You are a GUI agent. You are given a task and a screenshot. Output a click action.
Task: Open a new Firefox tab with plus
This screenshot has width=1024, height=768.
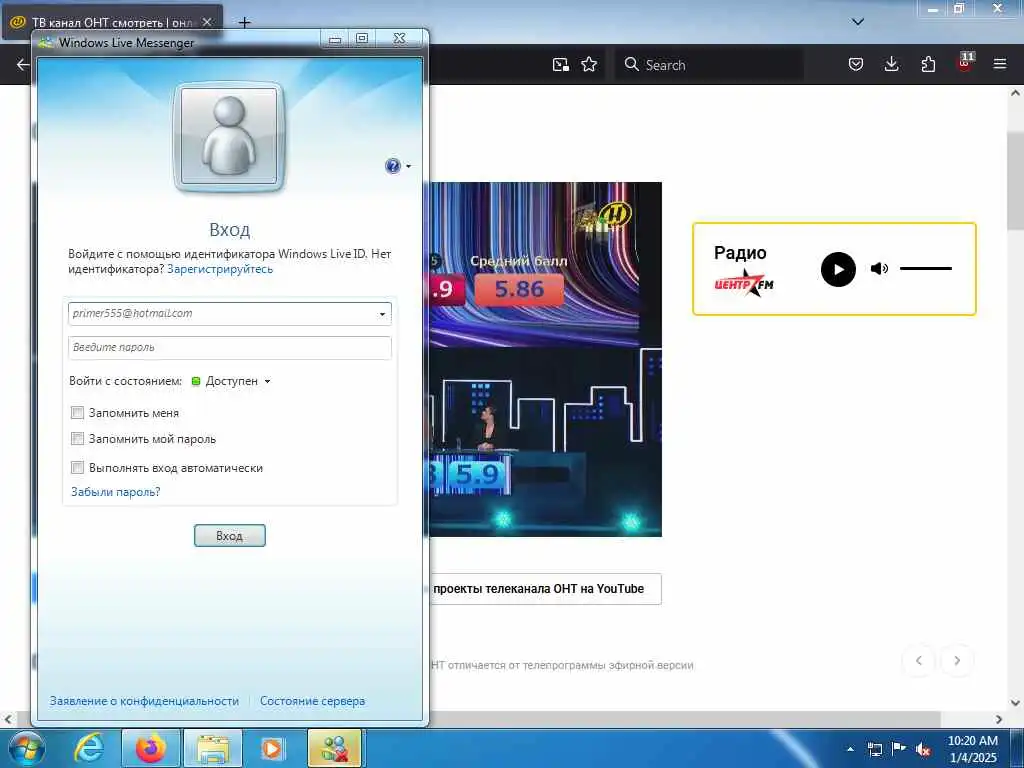point(244,23)
